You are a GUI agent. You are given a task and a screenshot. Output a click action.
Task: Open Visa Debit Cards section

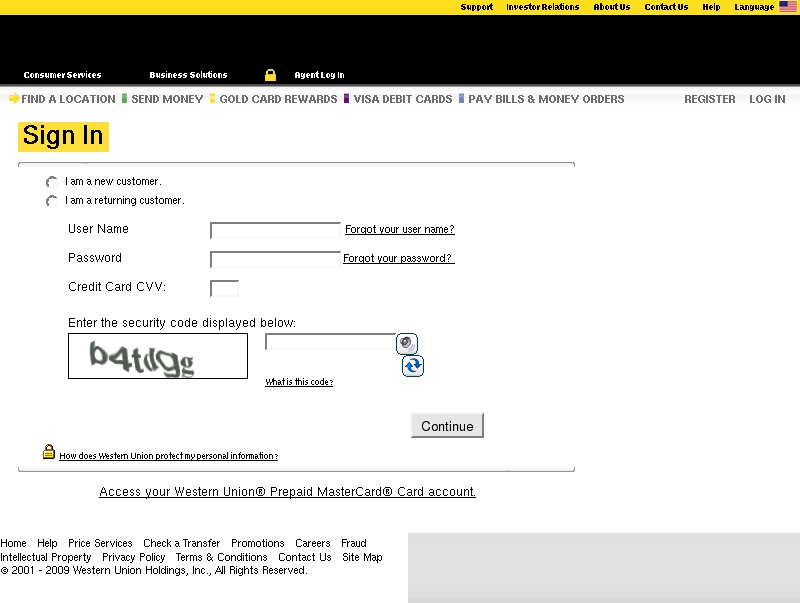click(x=403, y=99)
